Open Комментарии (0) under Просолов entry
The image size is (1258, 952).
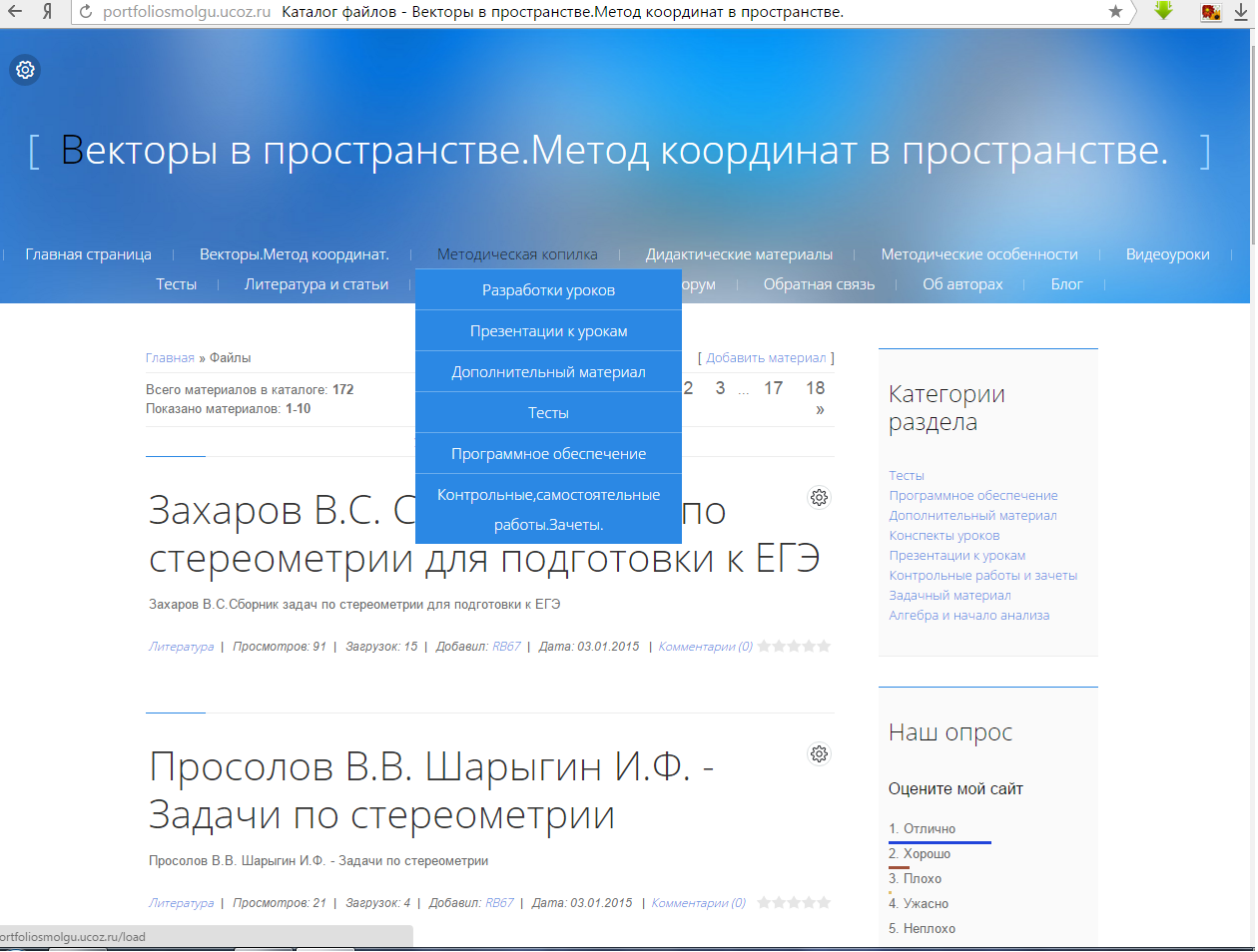[x=698, y=903]
